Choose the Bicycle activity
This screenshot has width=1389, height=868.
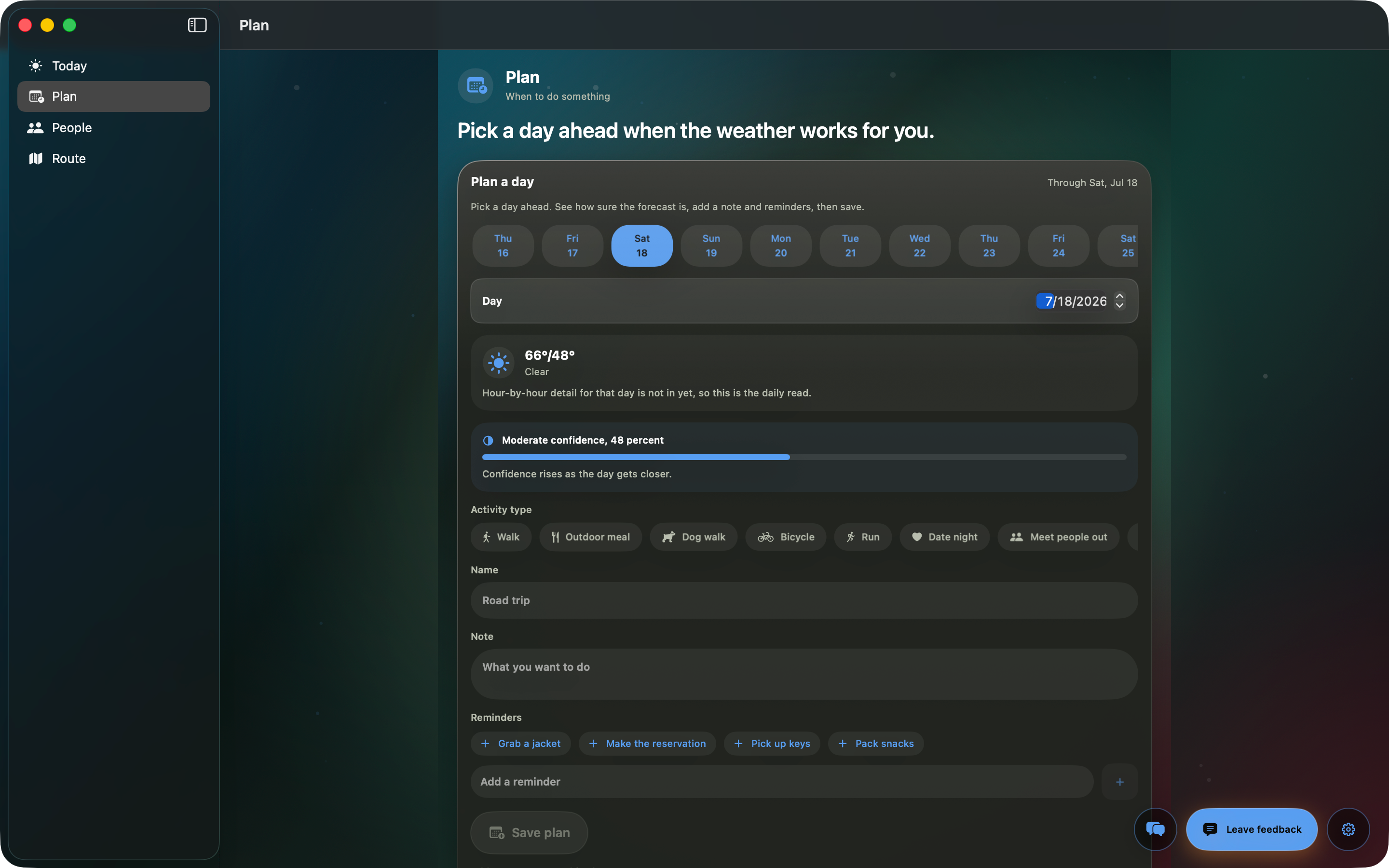click(x=786, y=537)
